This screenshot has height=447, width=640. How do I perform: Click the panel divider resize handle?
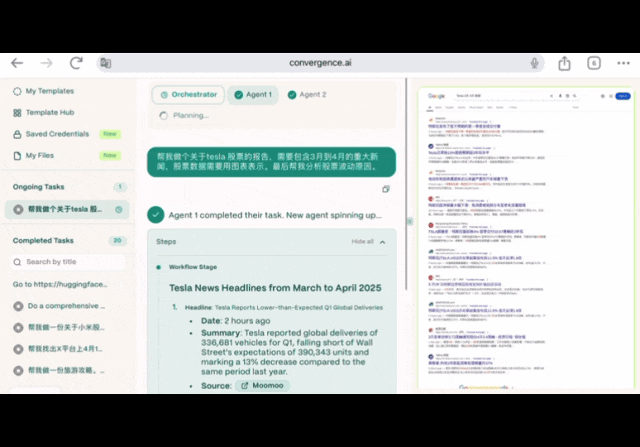[x=410, y=222]
